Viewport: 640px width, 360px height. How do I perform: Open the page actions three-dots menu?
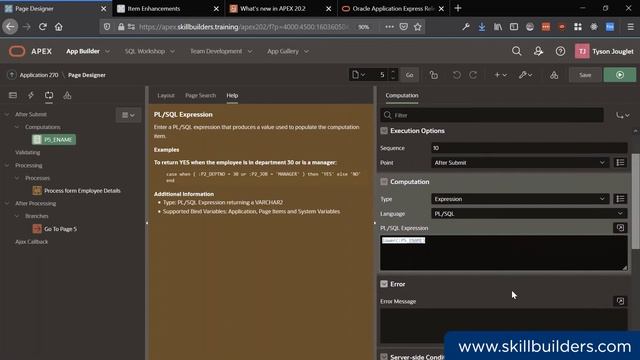coord(389,27)
